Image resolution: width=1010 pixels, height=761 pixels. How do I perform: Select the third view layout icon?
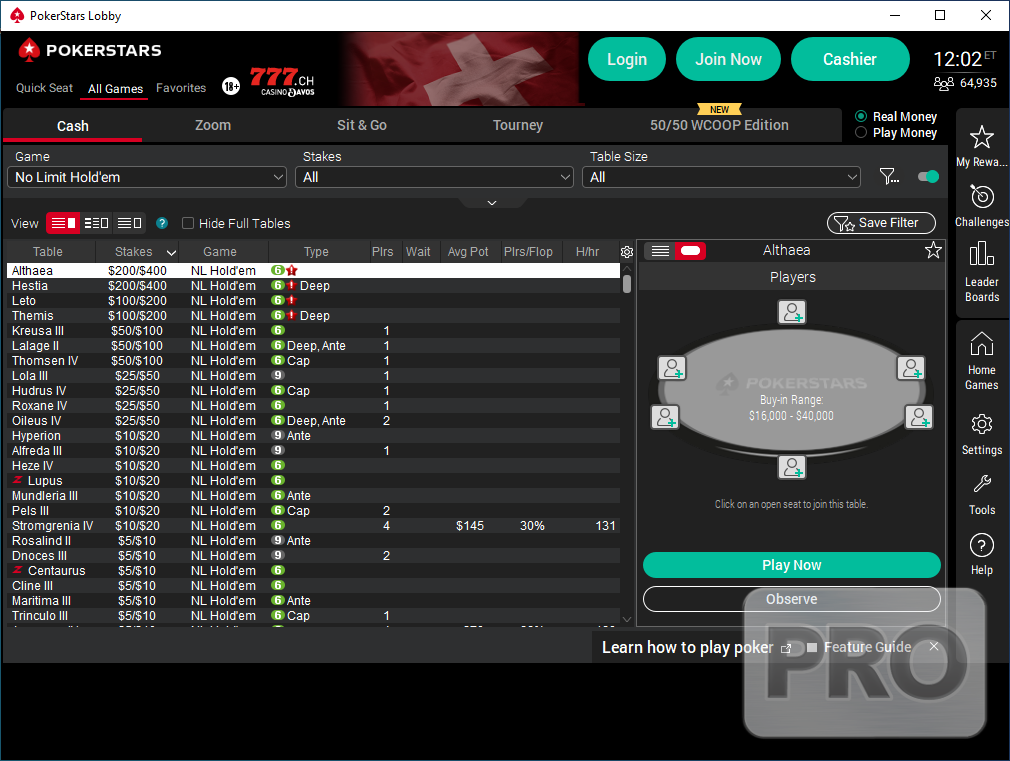[129, 223]
